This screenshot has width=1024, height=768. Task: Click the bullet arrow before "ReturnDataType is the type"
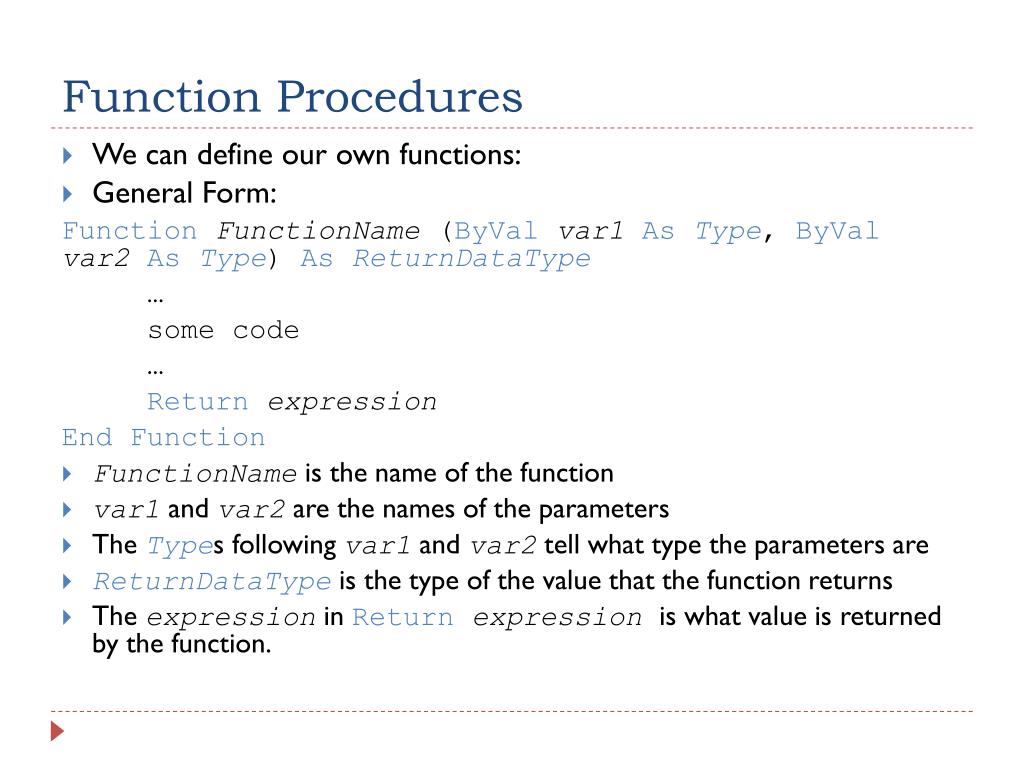[x=67, y=581]
